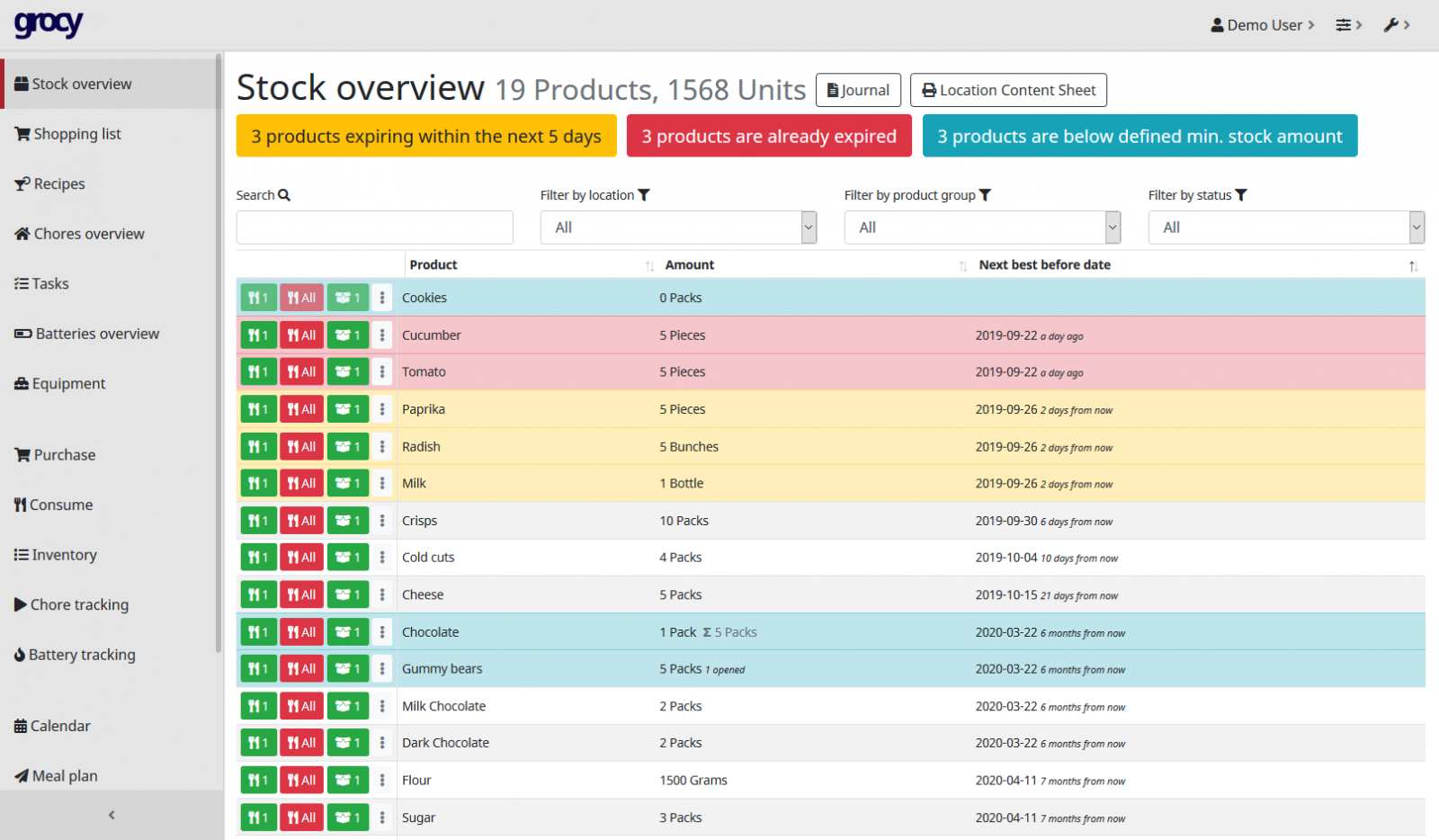Expand the Filter by location dropdown
Image resolution: width=1439 pixels, height=840 pixels.
pos(678,228)
